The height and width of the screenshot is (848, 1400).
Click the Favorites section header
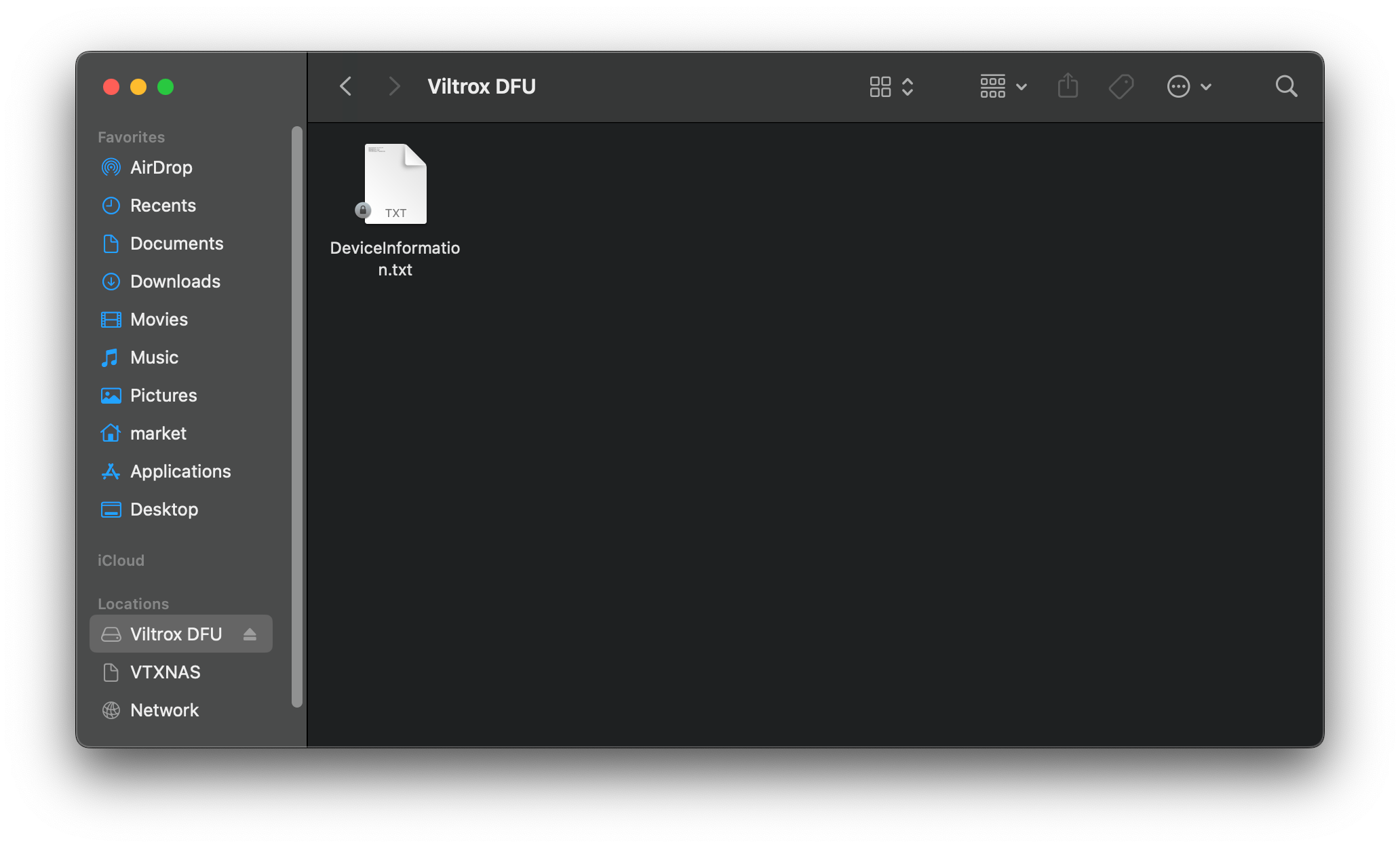click(x=131, y=137)
